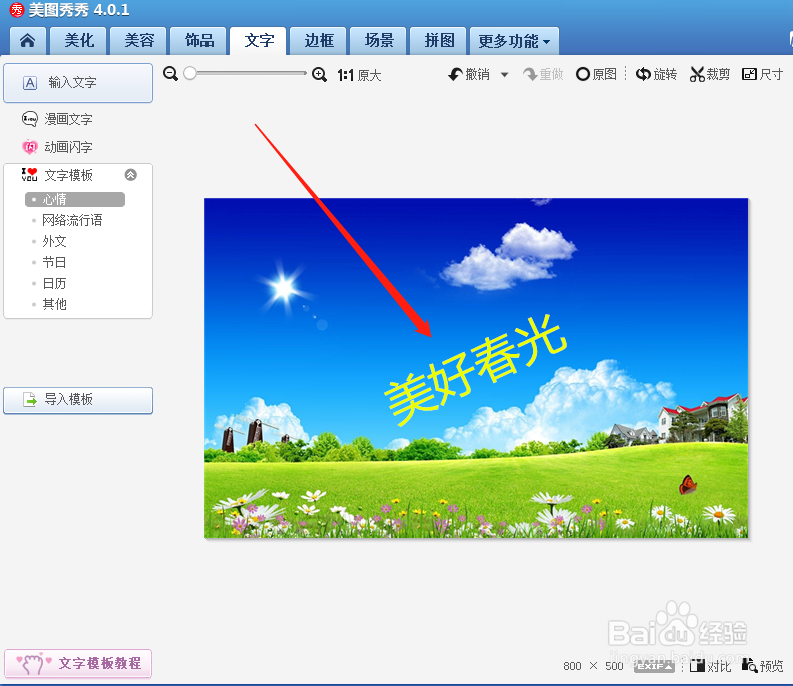This screenshot has height=686, width=793.
Task: Click the EXIF info button
Action: 654,666
